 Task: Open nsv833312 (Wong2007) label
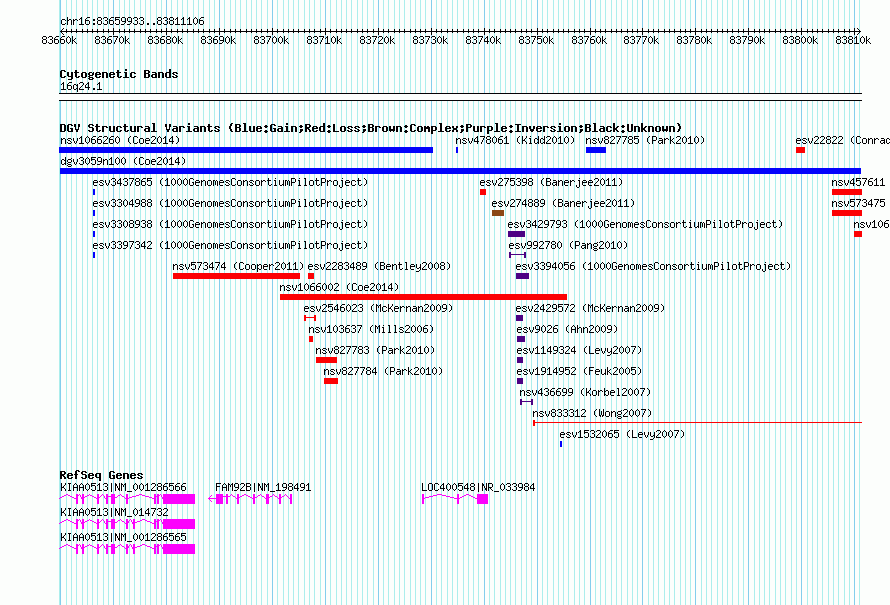tap(592, 413)
